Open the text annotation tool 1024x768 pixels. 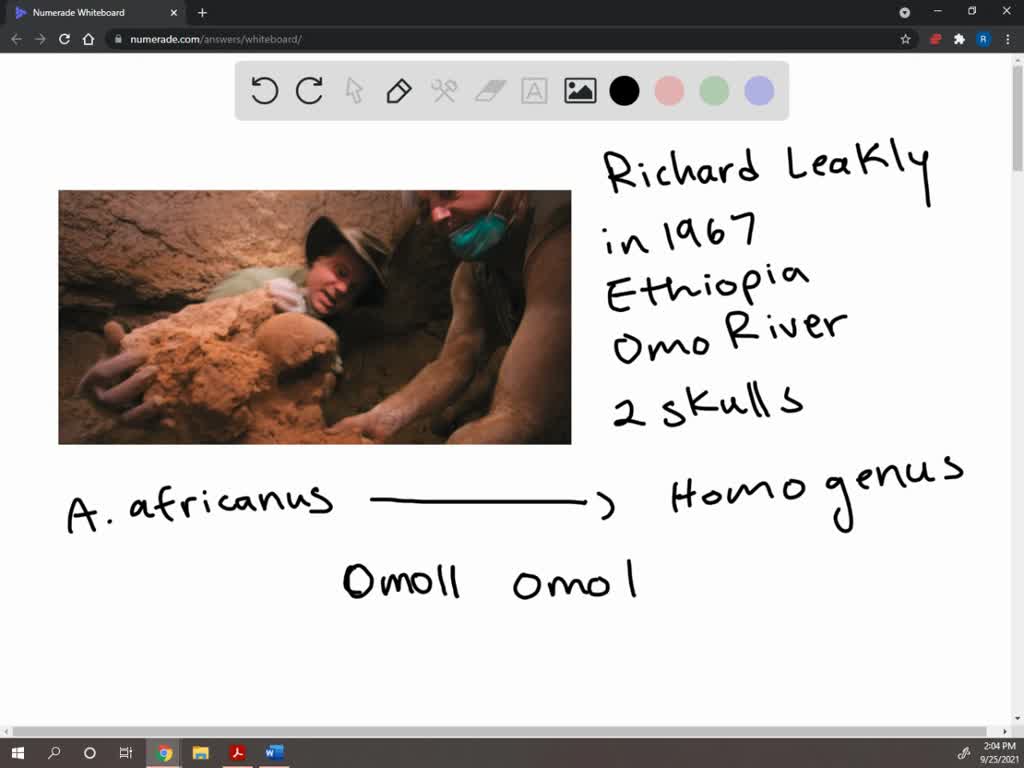[x=533, y=91]
